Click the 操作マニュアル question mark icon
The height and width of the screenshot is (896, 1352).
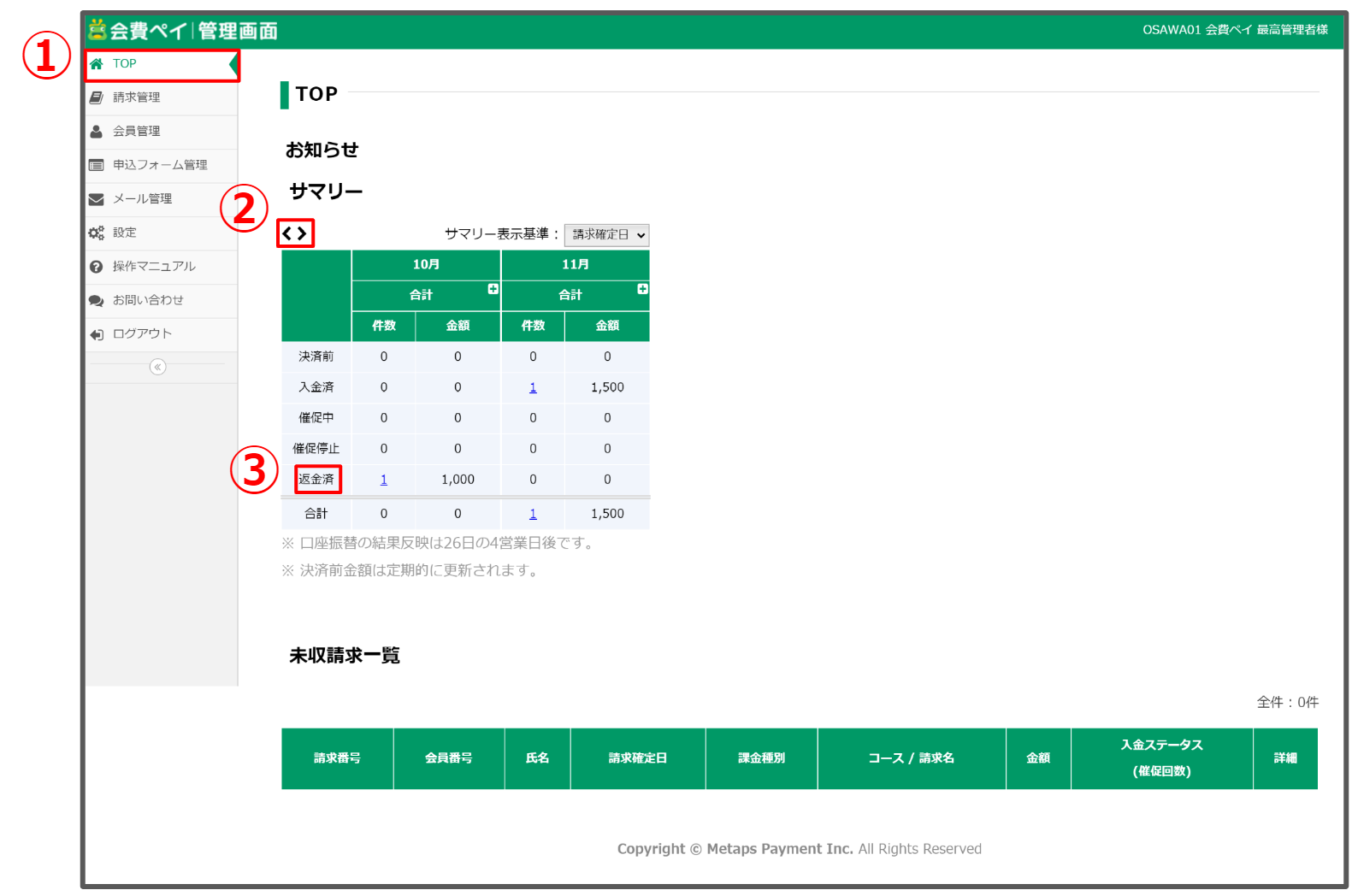pyautogui.click(x=97, y=267)
